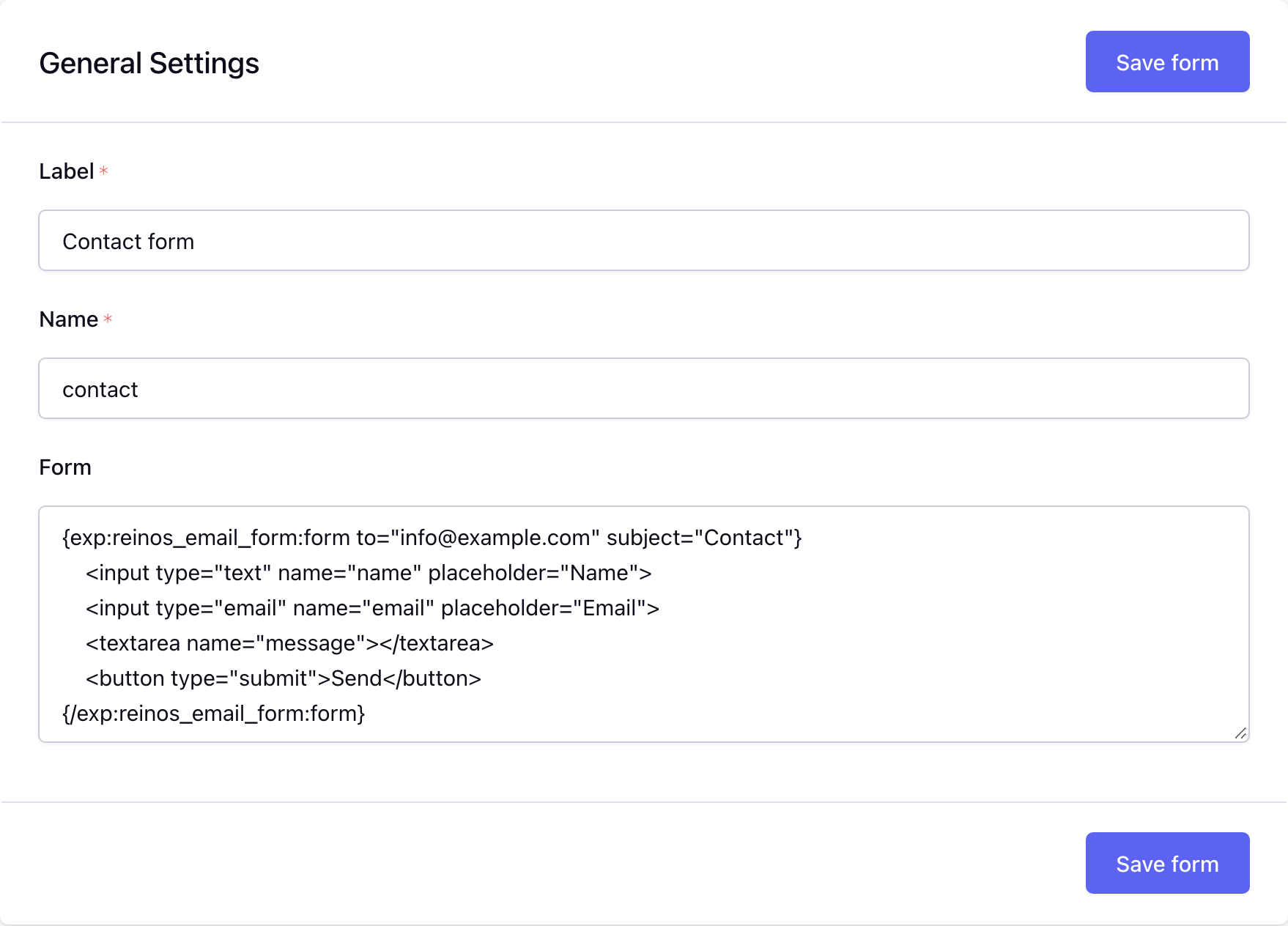The image size is (1288, 926).
Task: Click the Label field caption
Action: pyautogui.click(x=67, y=171)
